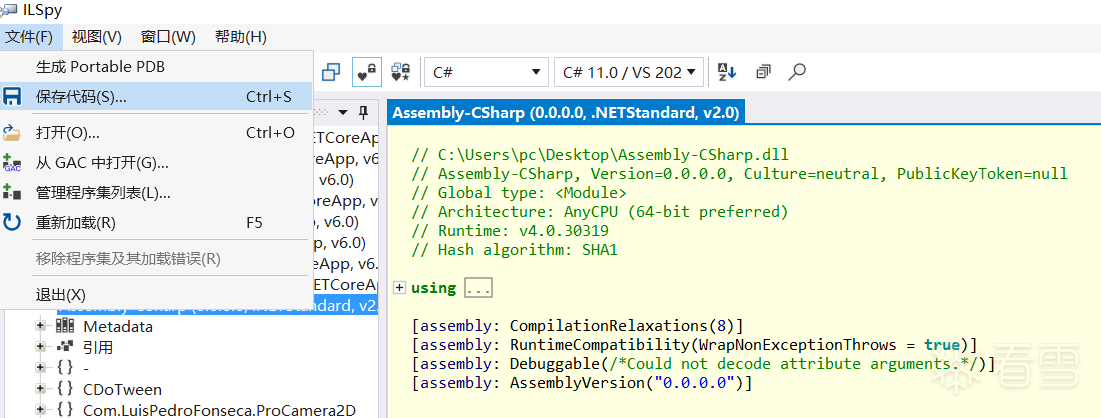Expand the Metadata tree node
This screenshot has width=1101, height=418.
coord(40,326)
